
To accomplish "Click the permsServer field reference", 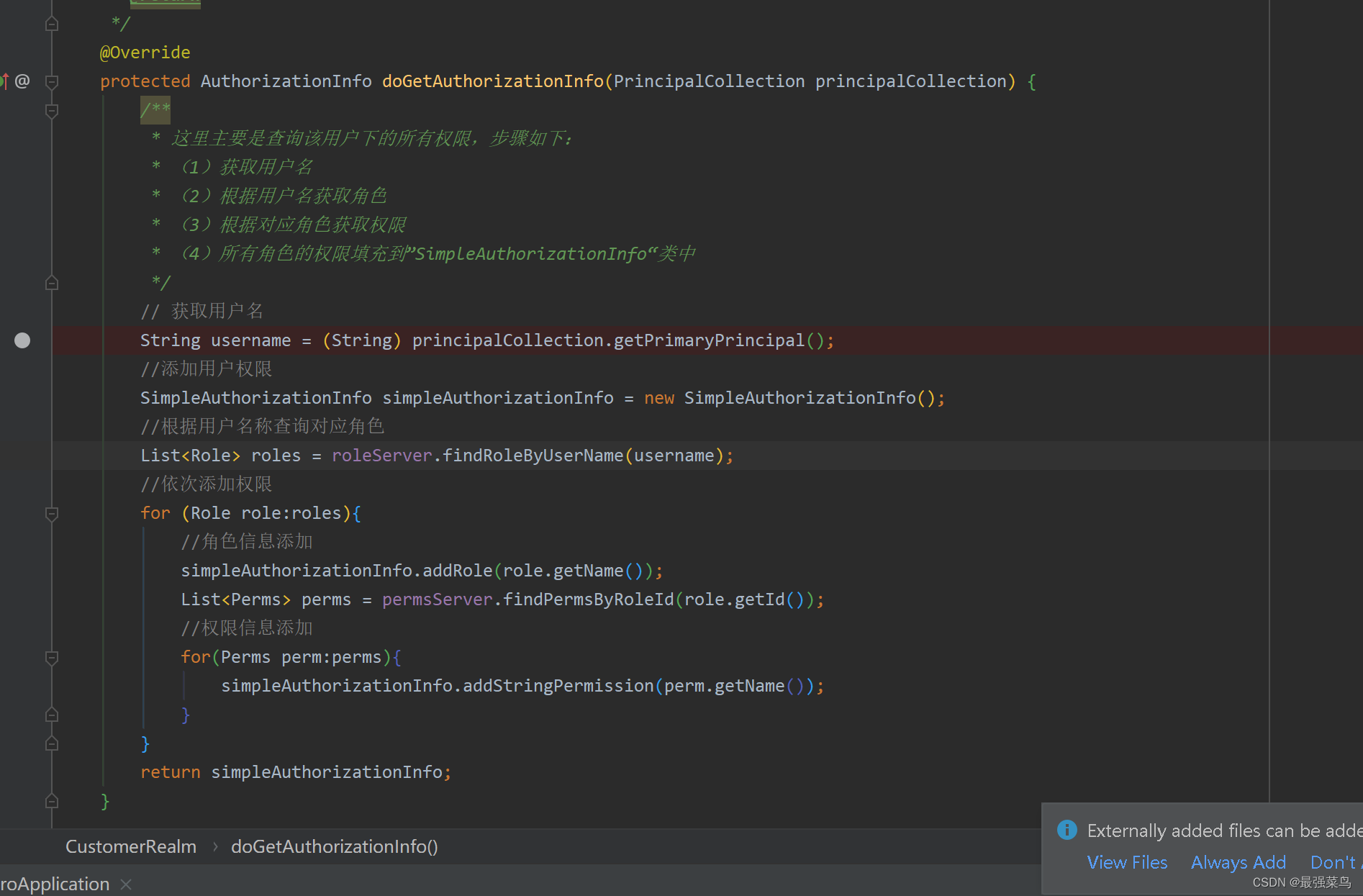I will pyautogui.click(x=438, y=599).
